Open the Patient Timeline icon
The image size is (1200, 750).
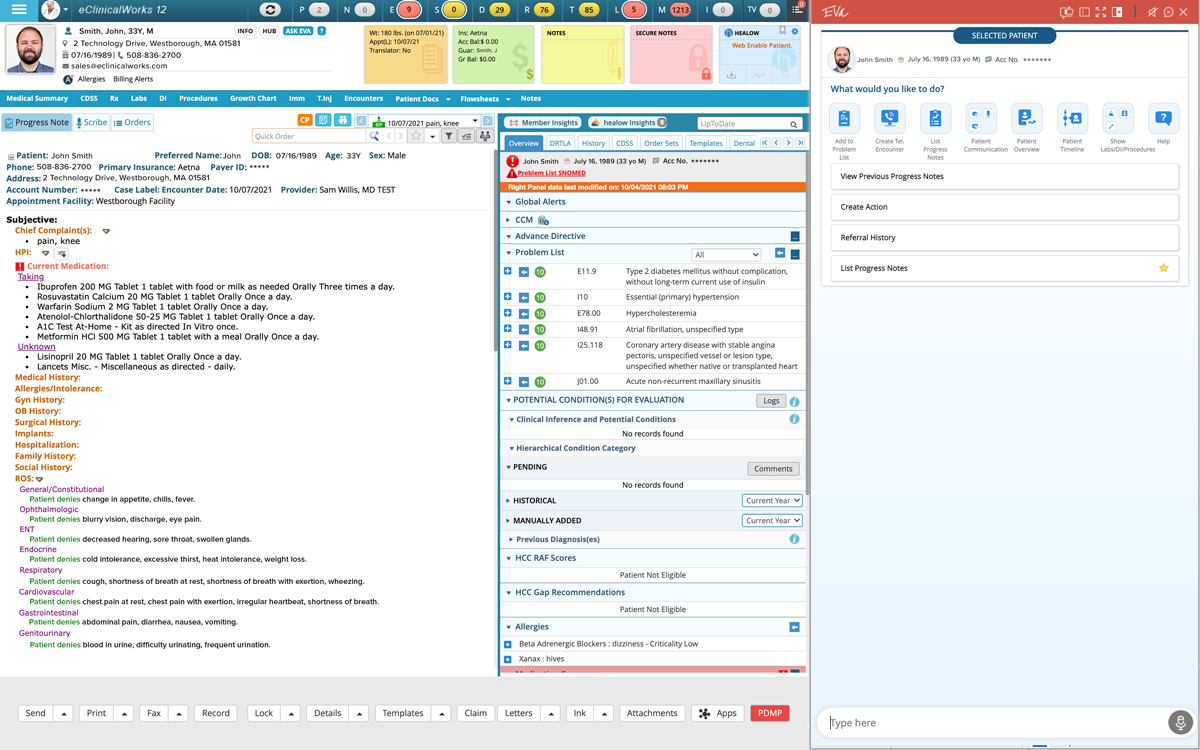1072,118
